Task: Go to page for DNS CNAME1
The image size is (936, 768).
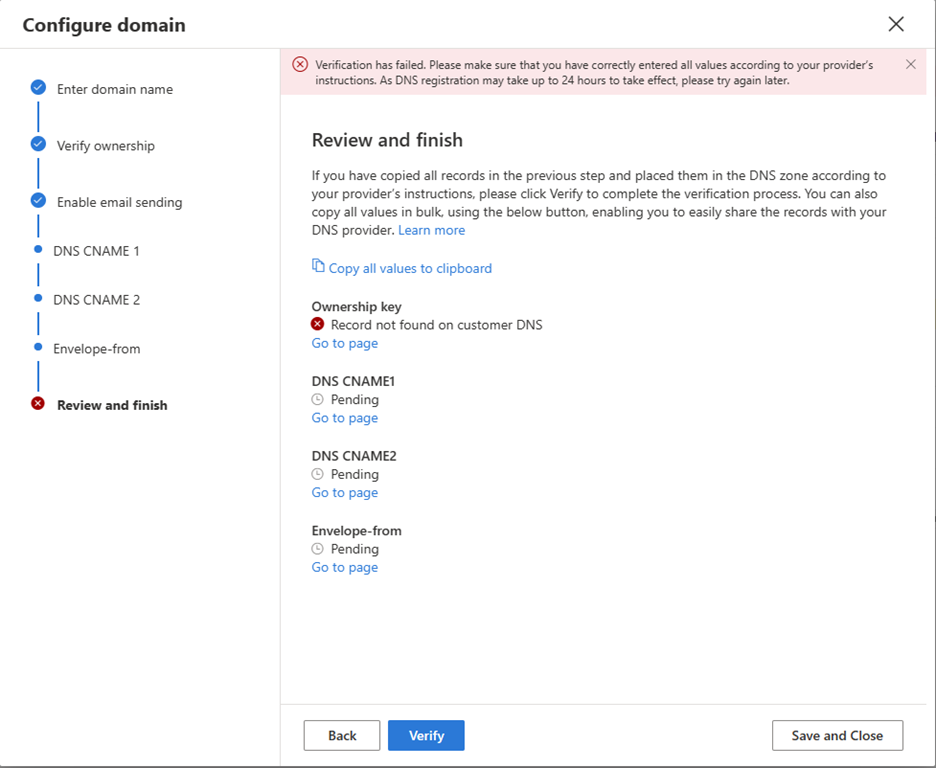Action: (345, 418)
